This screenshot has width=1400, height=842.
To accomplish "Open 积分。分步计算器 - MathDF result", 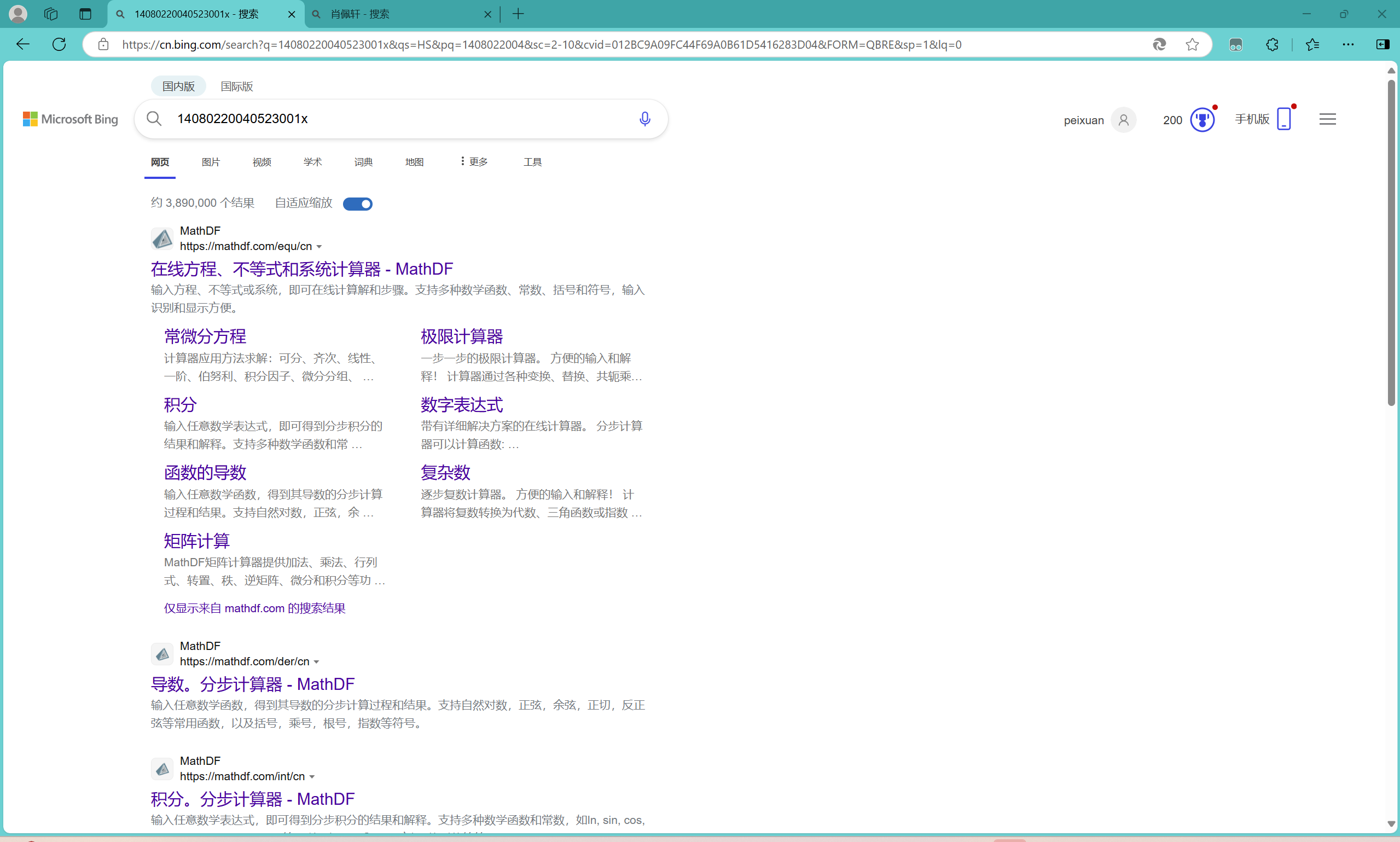I will point(252,799).
